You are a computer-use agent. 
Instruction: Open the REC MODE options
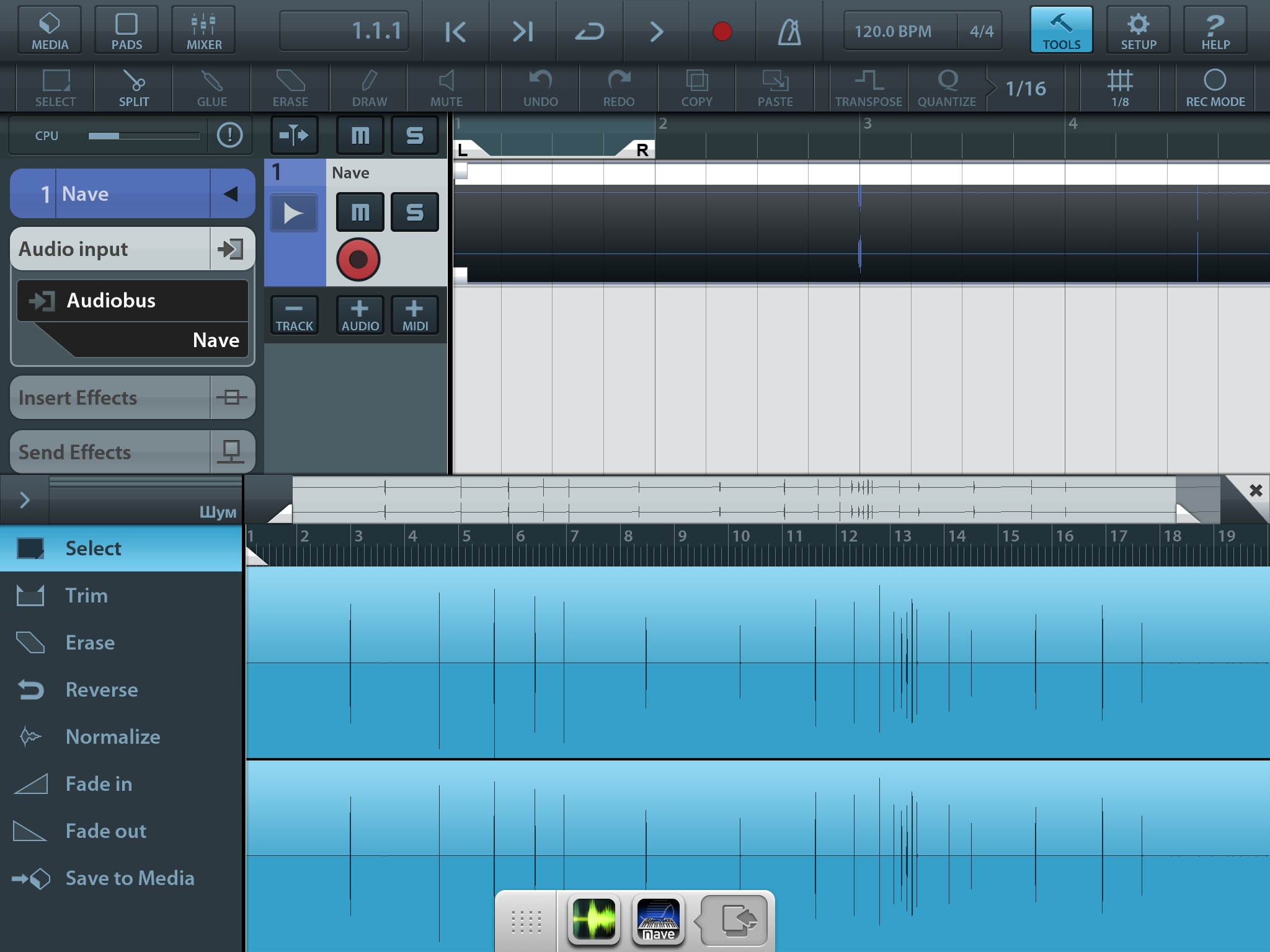click(1215, 88)
